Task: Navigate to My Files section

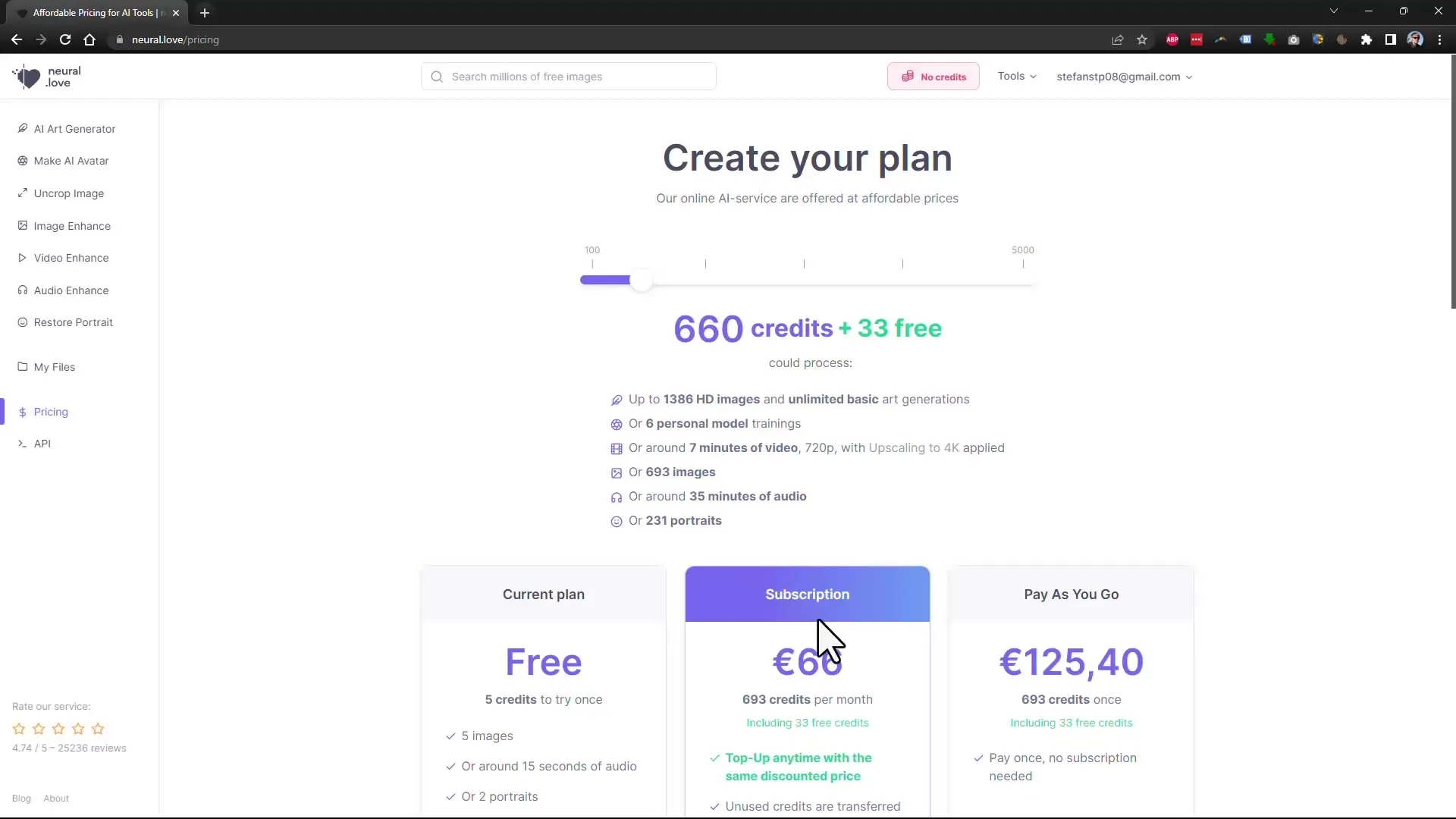Action: (55, 367)
